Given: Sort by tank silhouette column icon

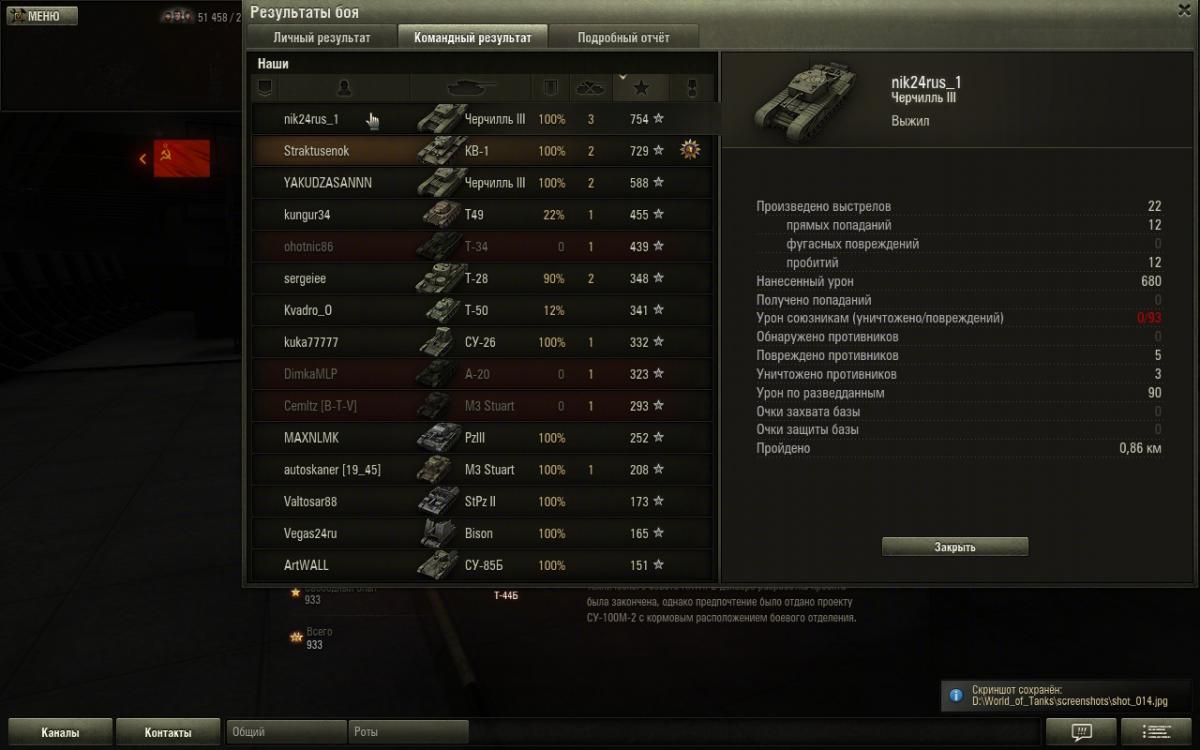Looking at the screenshot, I should click(x=471, y=88).
